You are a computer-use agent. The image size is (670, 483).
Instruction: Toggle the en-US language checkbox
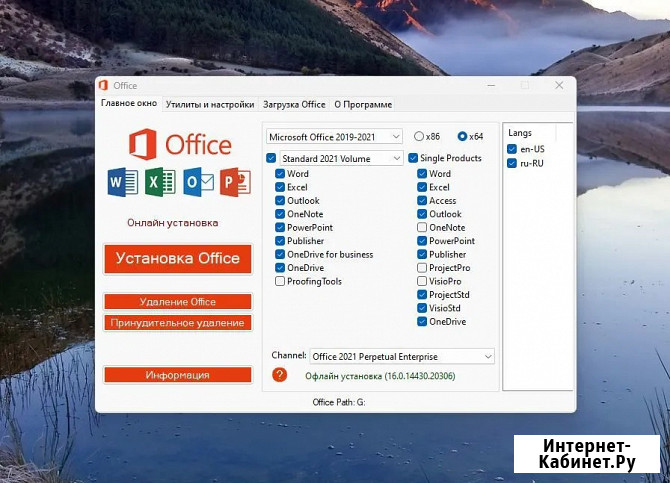(x=512, y=149)
